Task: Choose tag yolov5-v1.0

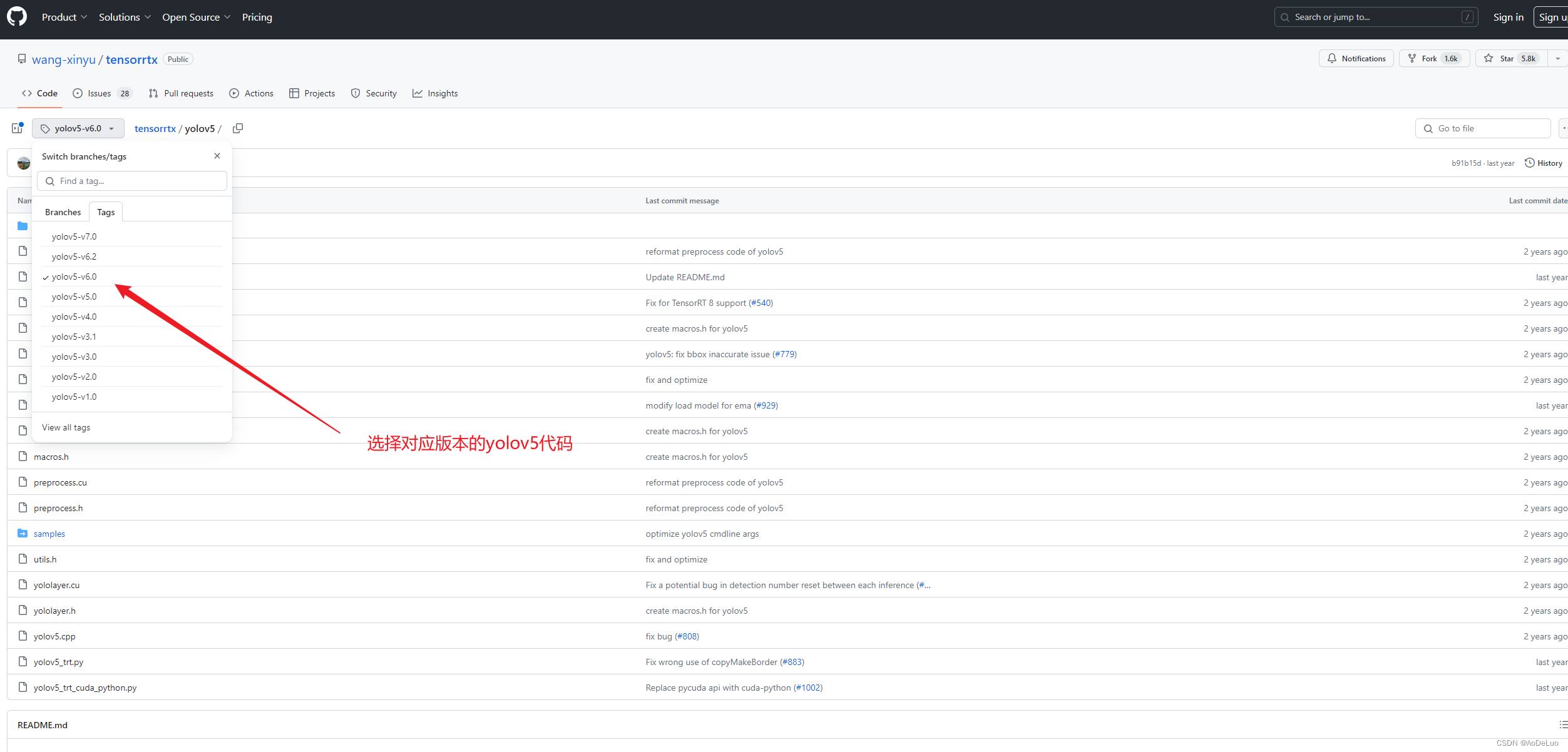Action: (x=132, y=397)
